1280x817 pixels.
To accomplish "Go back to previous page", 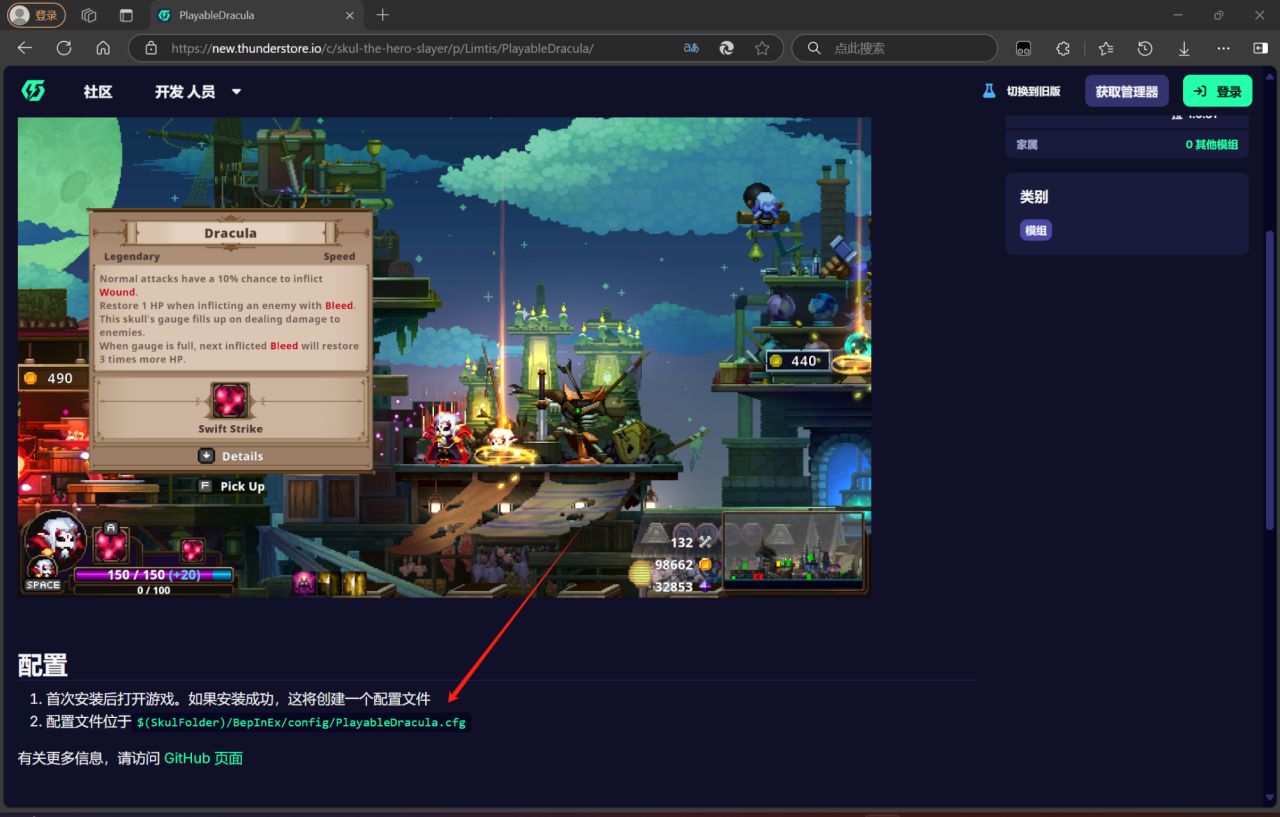I will coord(25,48).
